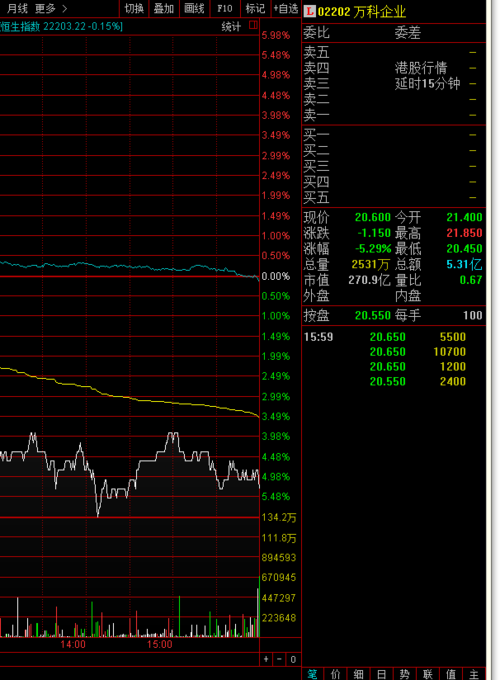Screen dimensions: 500x680
Task: Click the minus zoom icon below chart
Action: pyautogui.click(x=279, y=660)
